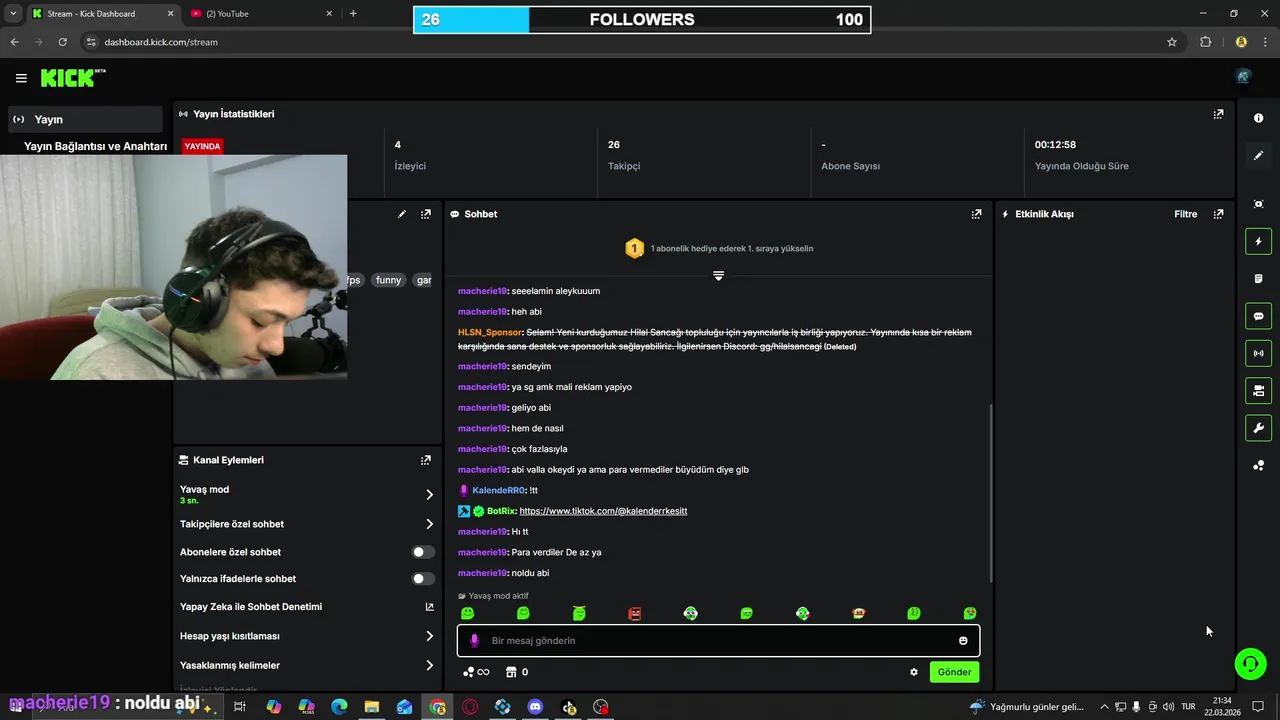1280x720 pixels.
Task: Open the browser tab search dropdown
Action: [x=13, y=14]
